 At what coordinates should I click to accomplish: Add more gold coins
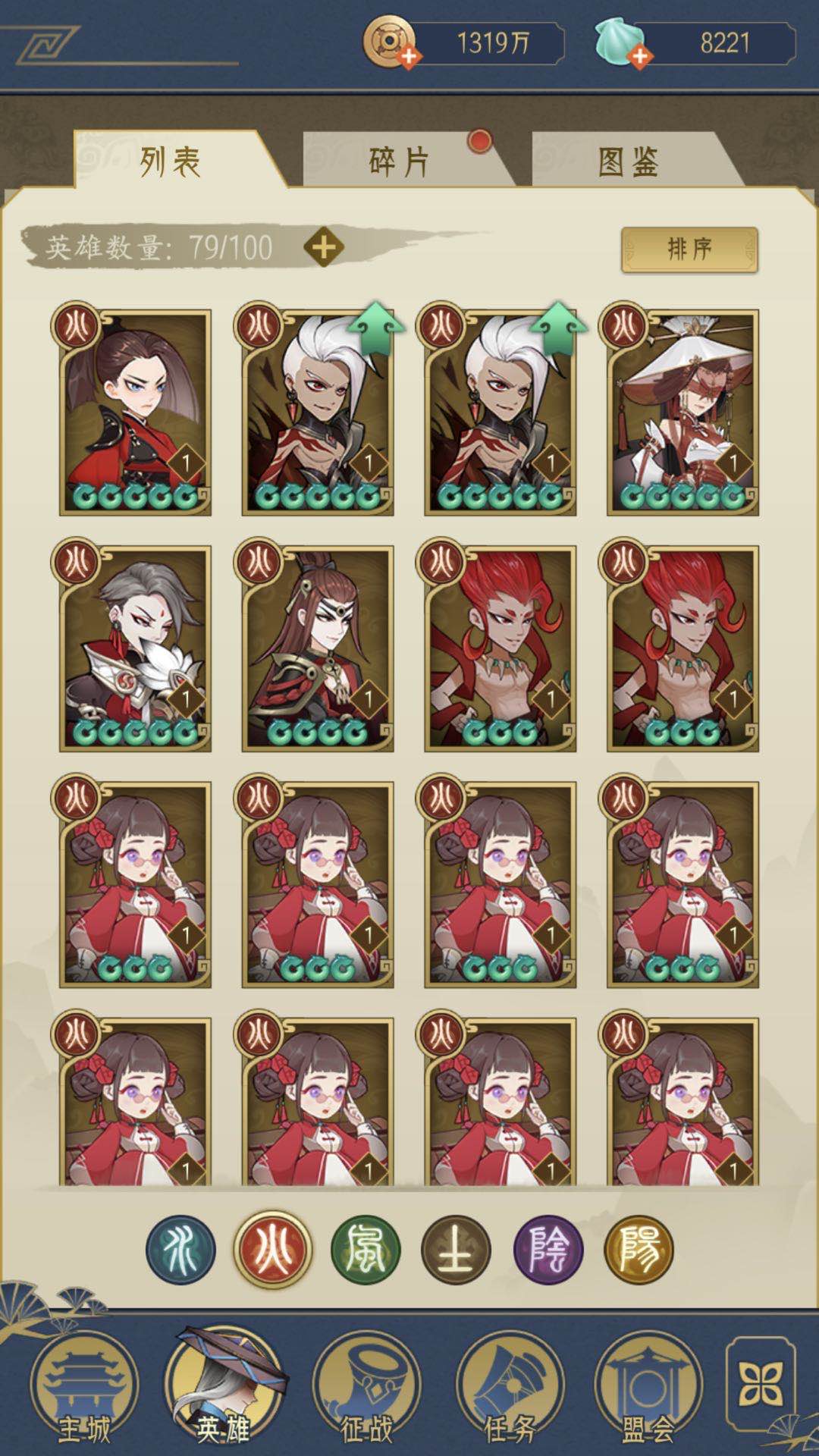tap(408, 56)
